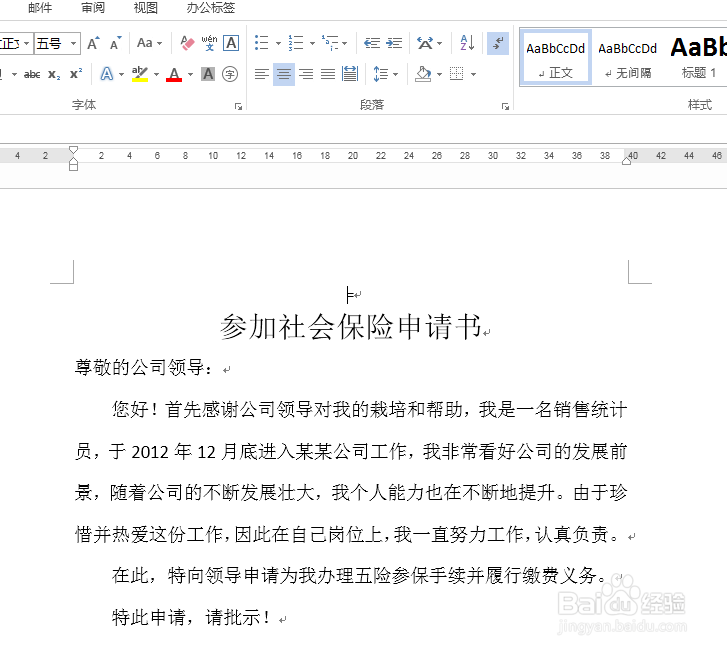Expand Borders dropdown arrow
727x651 pixels.
coord(473,74)
